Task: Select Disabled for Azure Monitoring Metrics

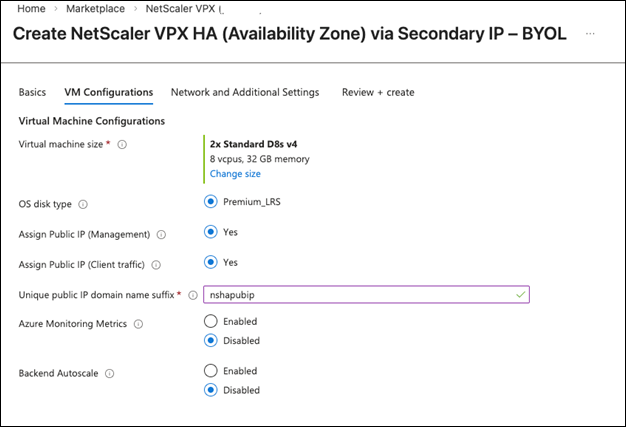Action: [x=210, y=340]
